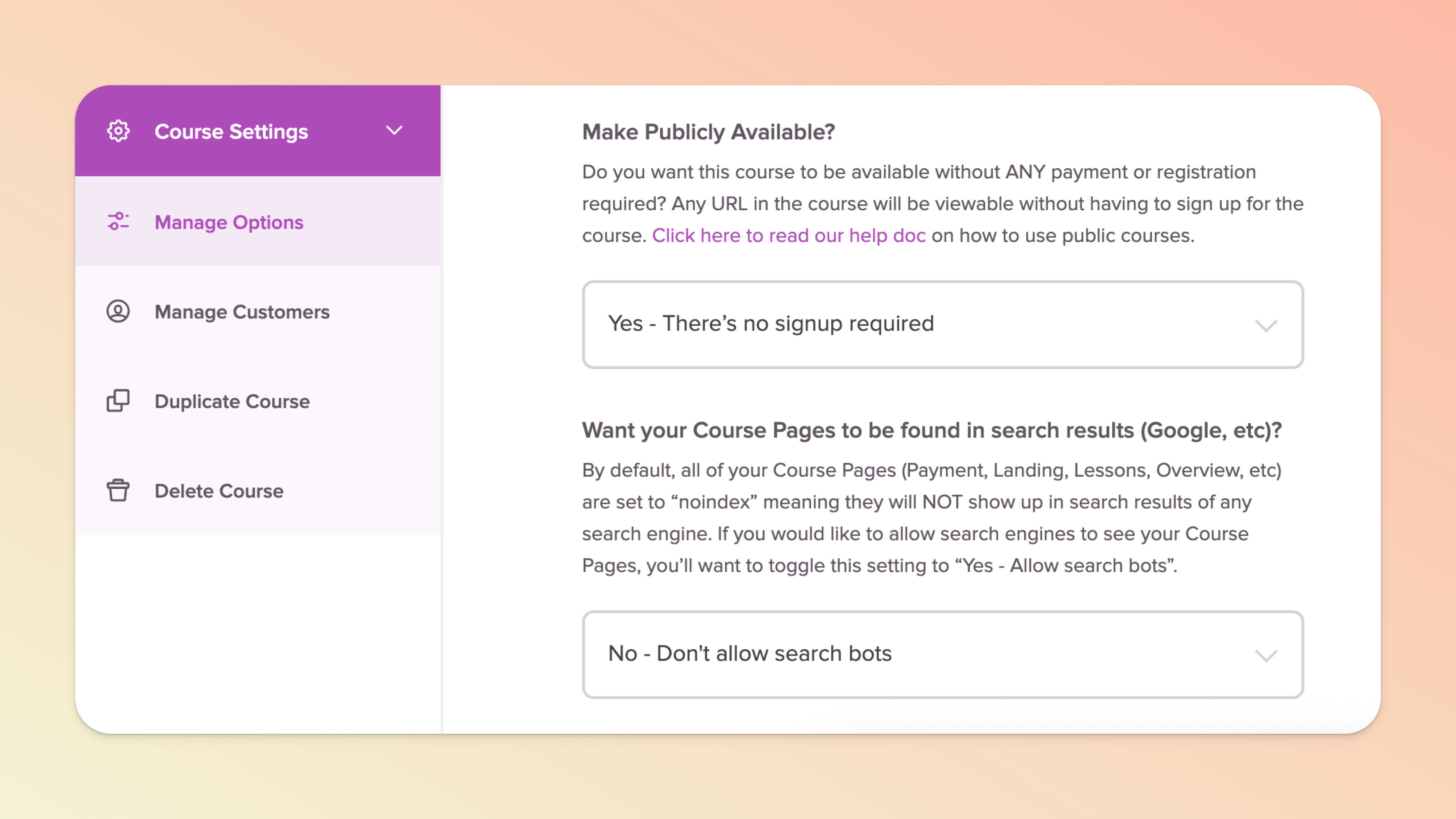The image size is (1456, 819).
Task: Go to the Manage Customers menu item
Action: pos(242,312)
